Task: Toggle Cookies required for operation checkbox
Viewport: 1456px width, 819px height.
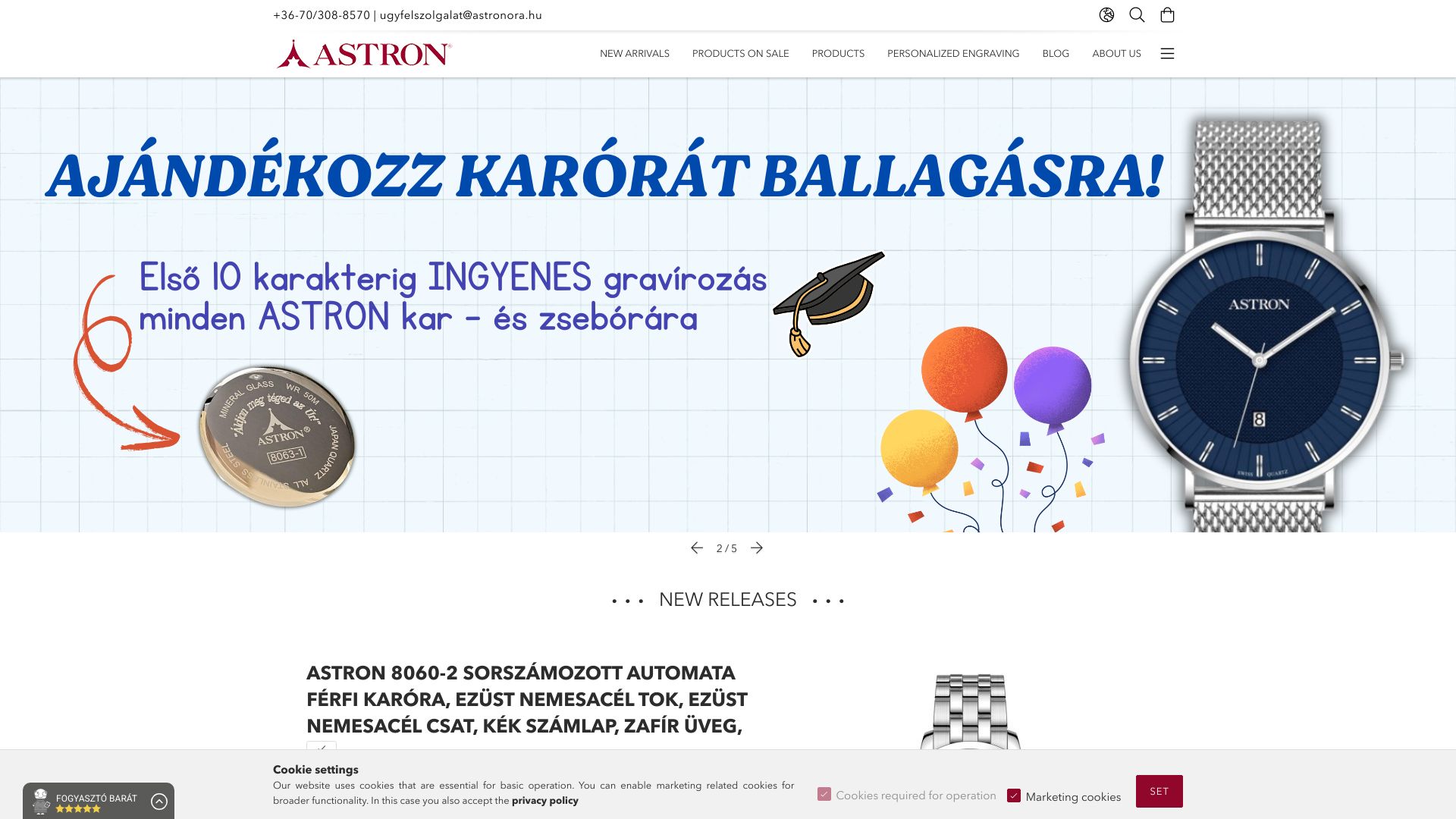Action: click(824, 794)
